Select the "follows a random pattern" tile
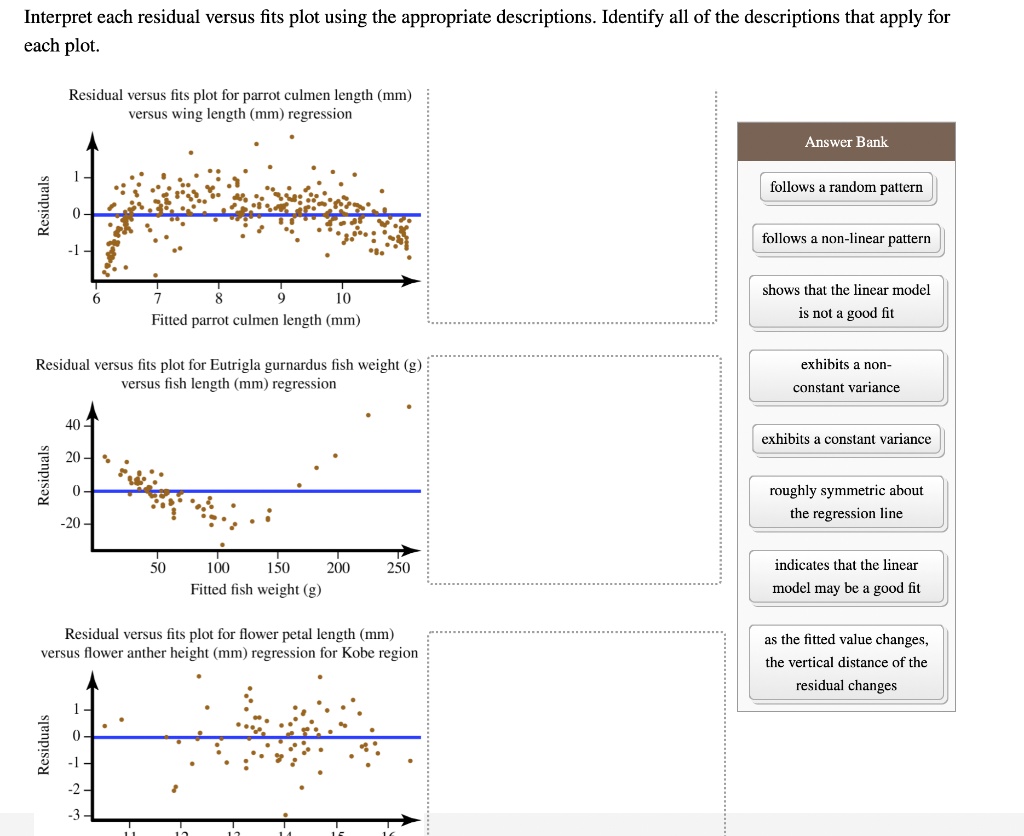Screen dimensions: 1024x836 [x=847, y=187]
